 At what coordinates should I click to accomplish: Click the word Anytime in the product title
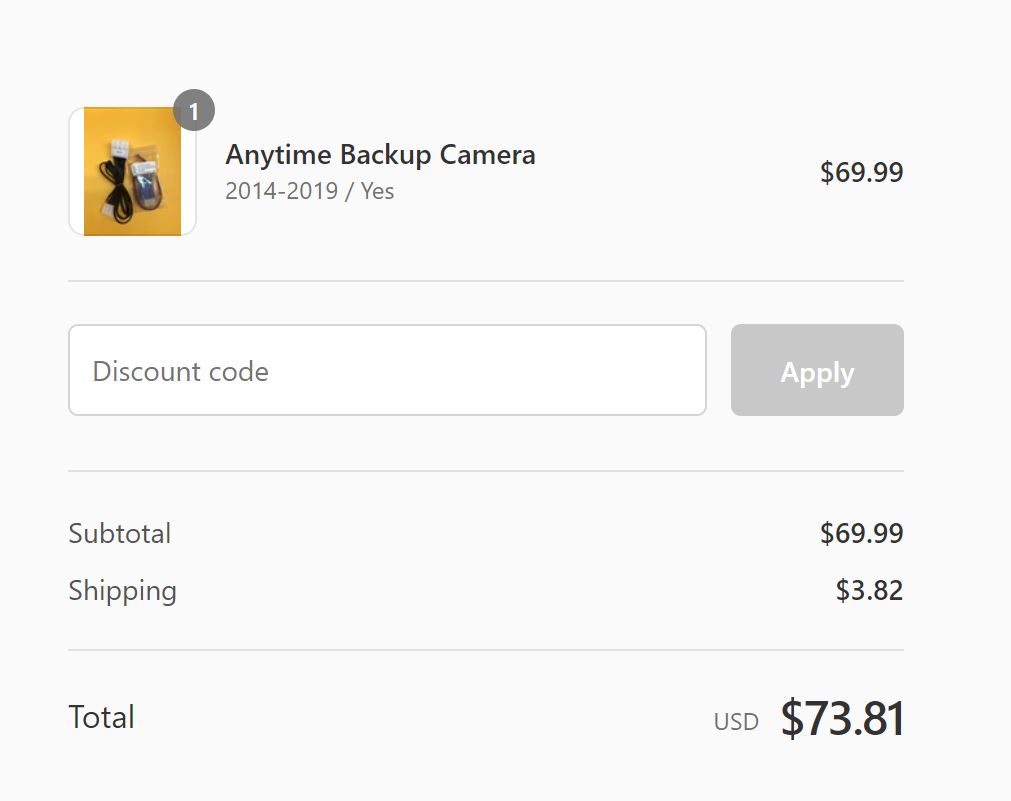279,156
